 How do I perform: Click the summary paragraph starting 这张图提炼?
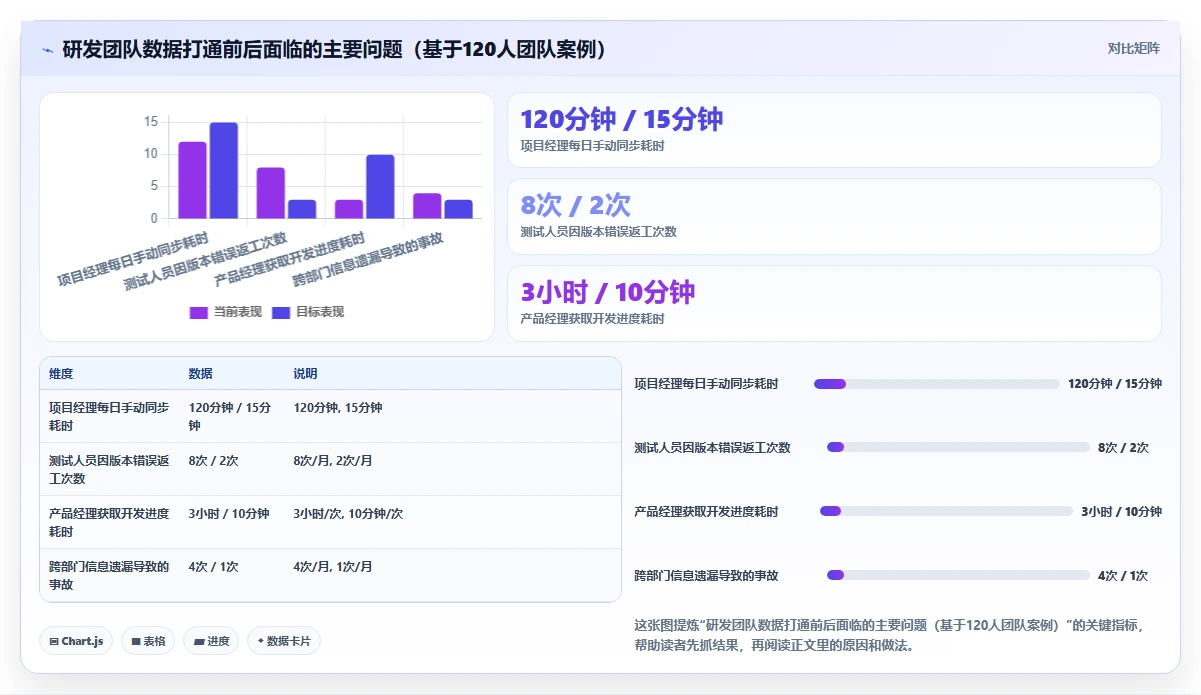tap(888, 635)
